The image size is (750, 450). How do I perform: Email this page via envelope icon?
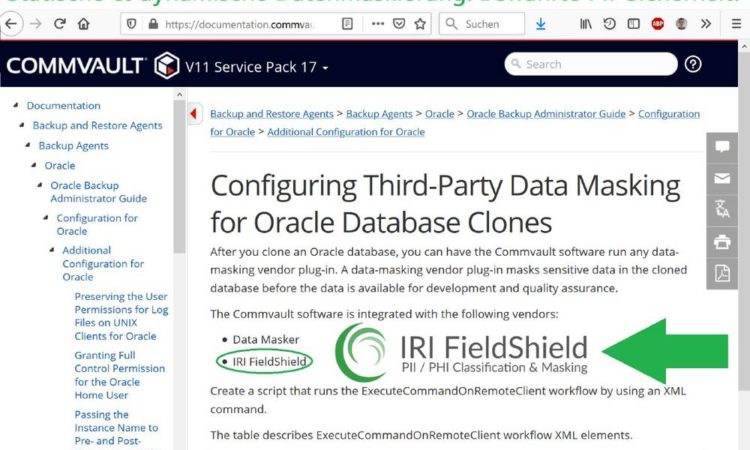722,179
